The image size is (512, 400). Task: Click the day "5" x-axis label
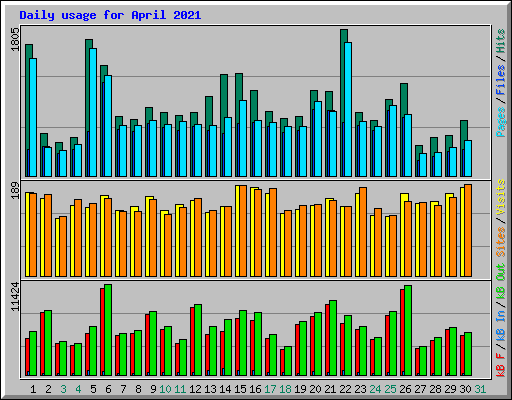pos(93,389)
